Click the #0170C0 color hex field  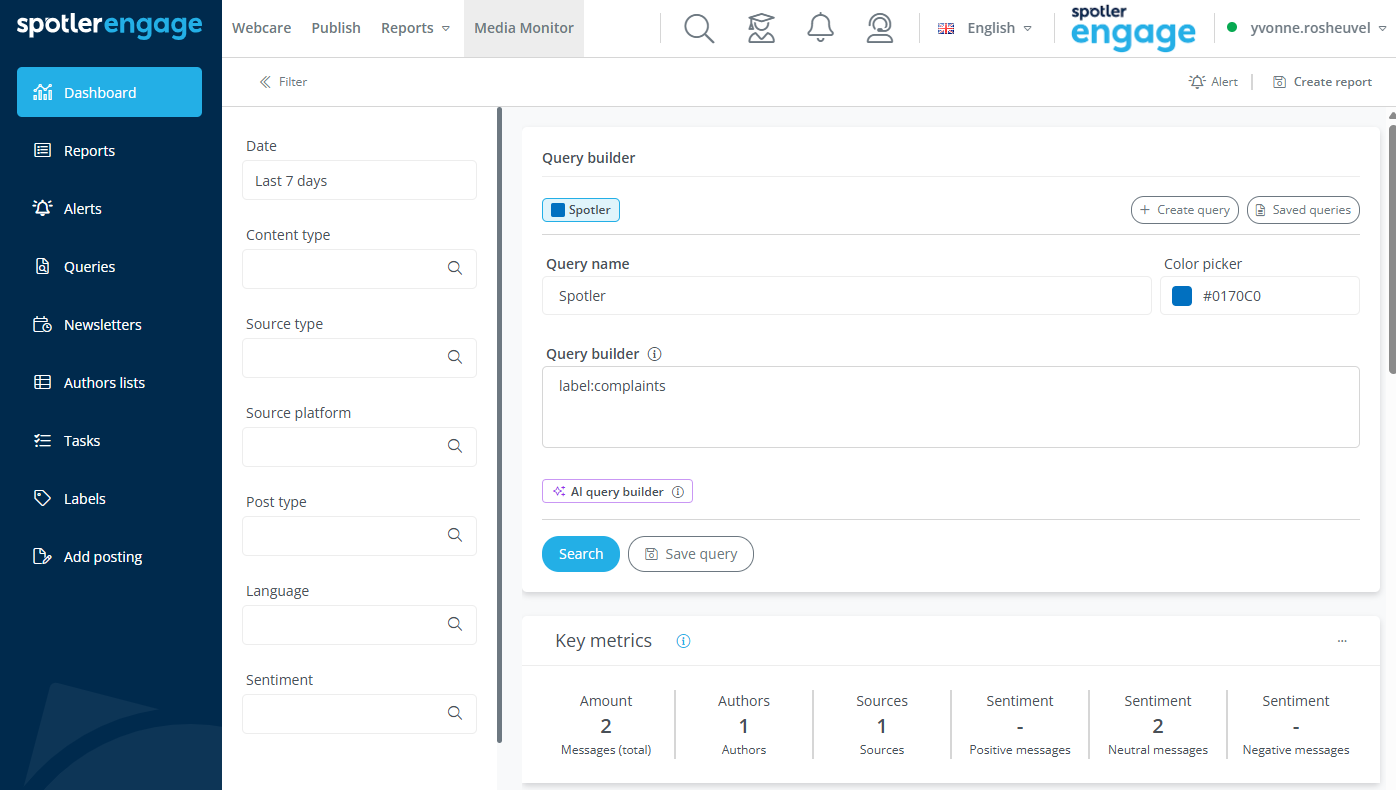1260,296
